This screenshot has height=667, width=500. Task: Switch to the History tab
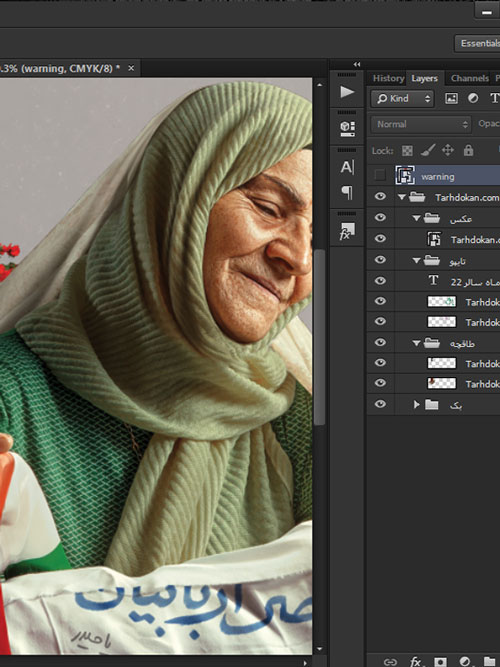(x=388, y=78)
